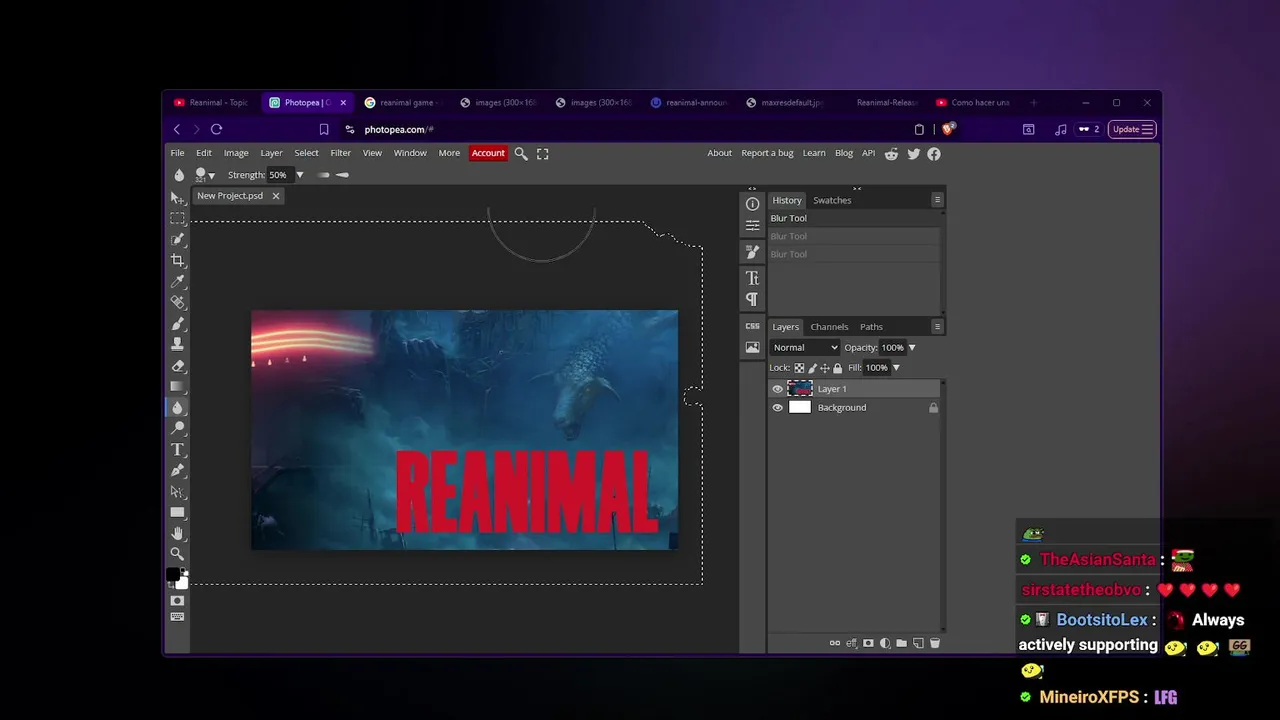Open the Layers panel menu
The height and width of the screenshot is (720, 1280).
[x=937, y=327]
